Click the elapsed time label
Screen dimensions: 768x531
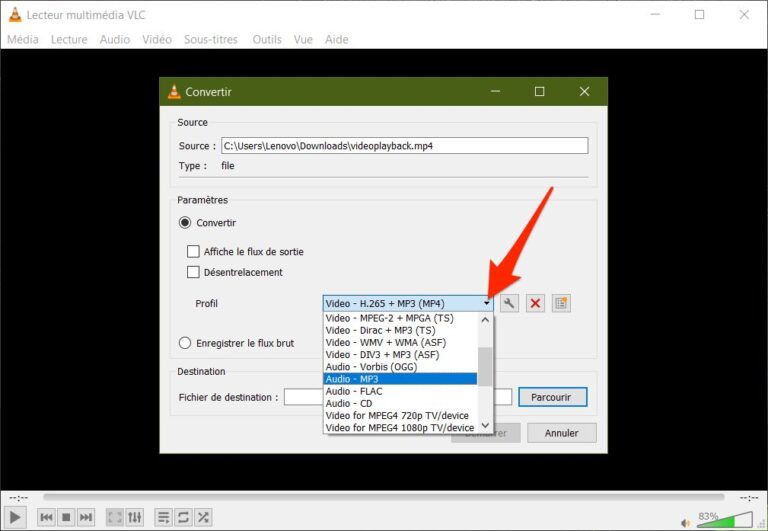(19, 498)
